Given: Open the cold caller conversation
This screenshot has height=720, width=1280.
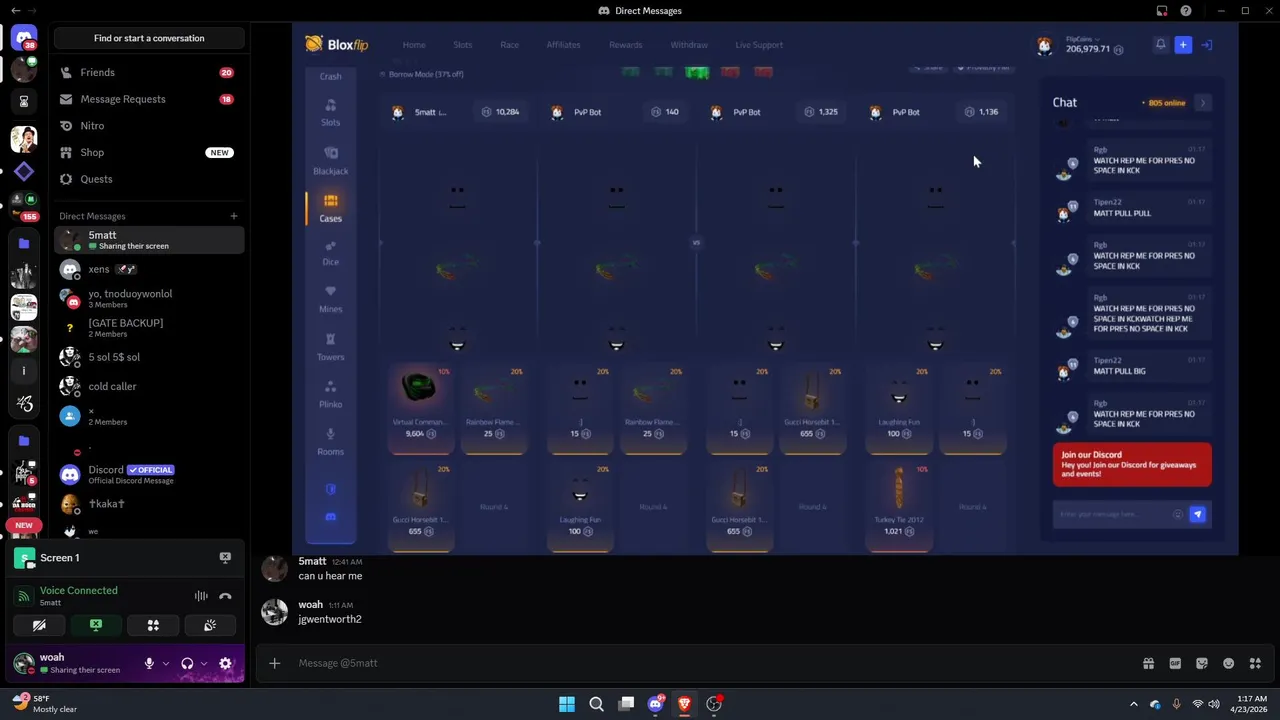Looking at the screenshot, I should [149, 386].
